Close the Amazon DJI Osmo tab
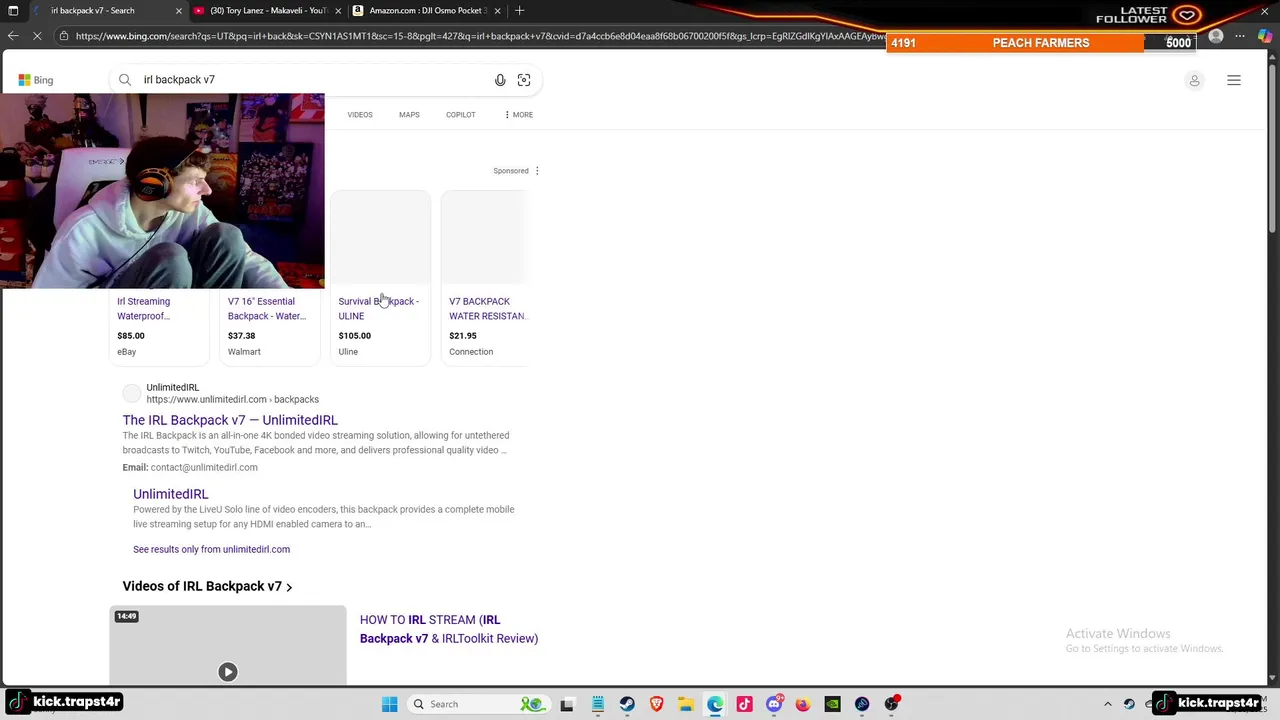1280x720 pixels. click(497, 11)
